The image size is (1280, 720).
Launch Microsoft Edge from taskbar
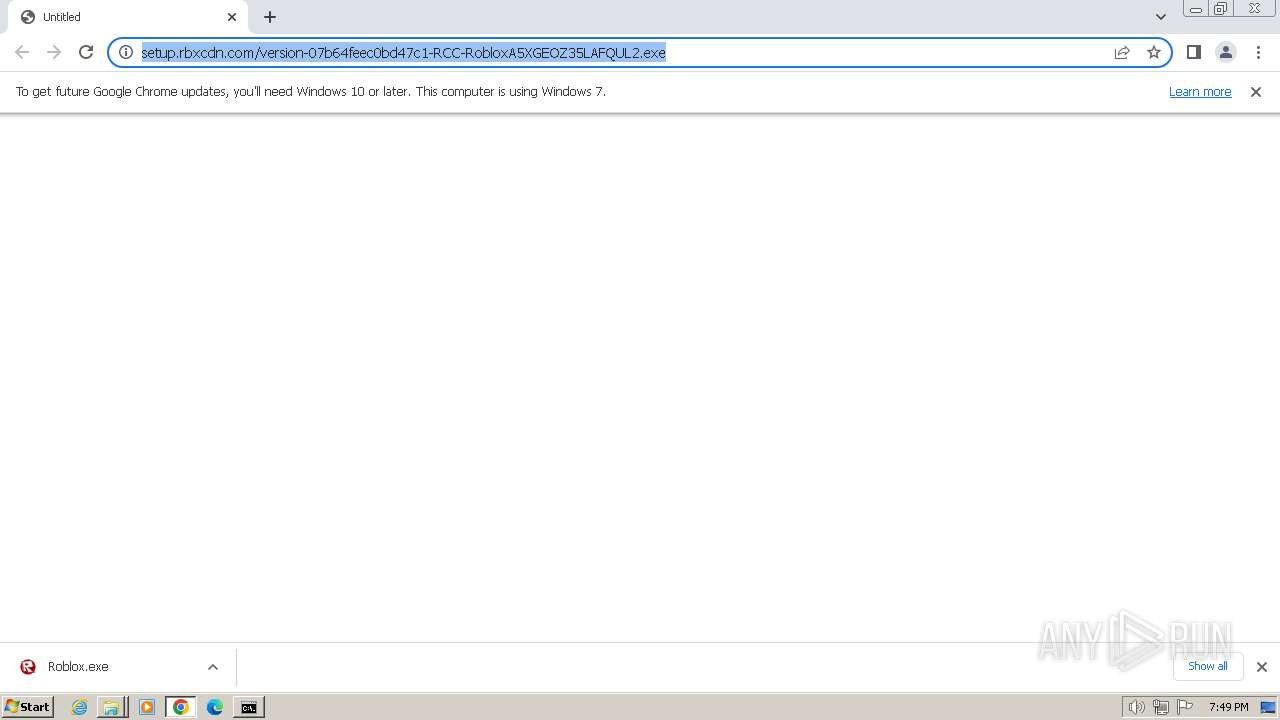(x=215, y=707)
